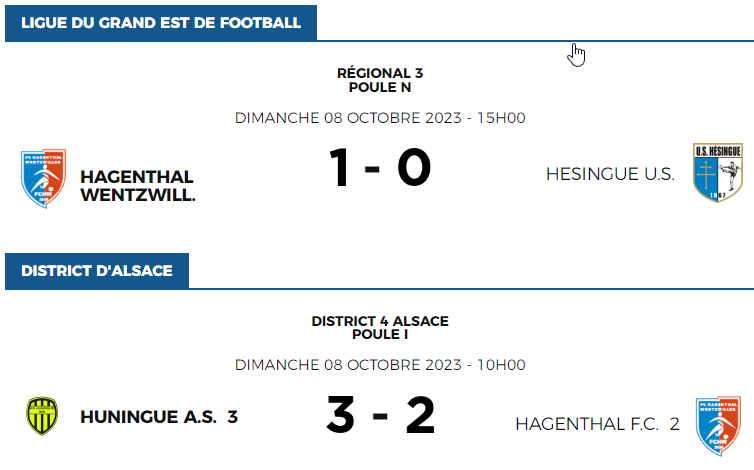Viewport: 754px width, 470px height.
Task: Click the Régional 3 competition title
Action: point(380,73)
